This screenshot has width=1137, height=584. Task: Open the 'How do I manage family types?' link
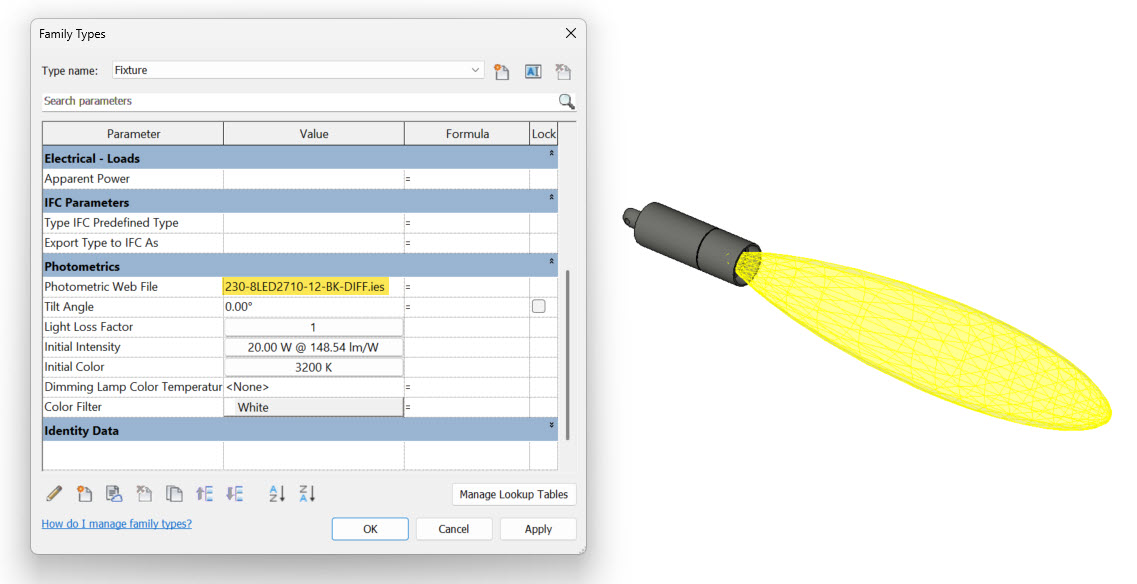coord(117,523)
